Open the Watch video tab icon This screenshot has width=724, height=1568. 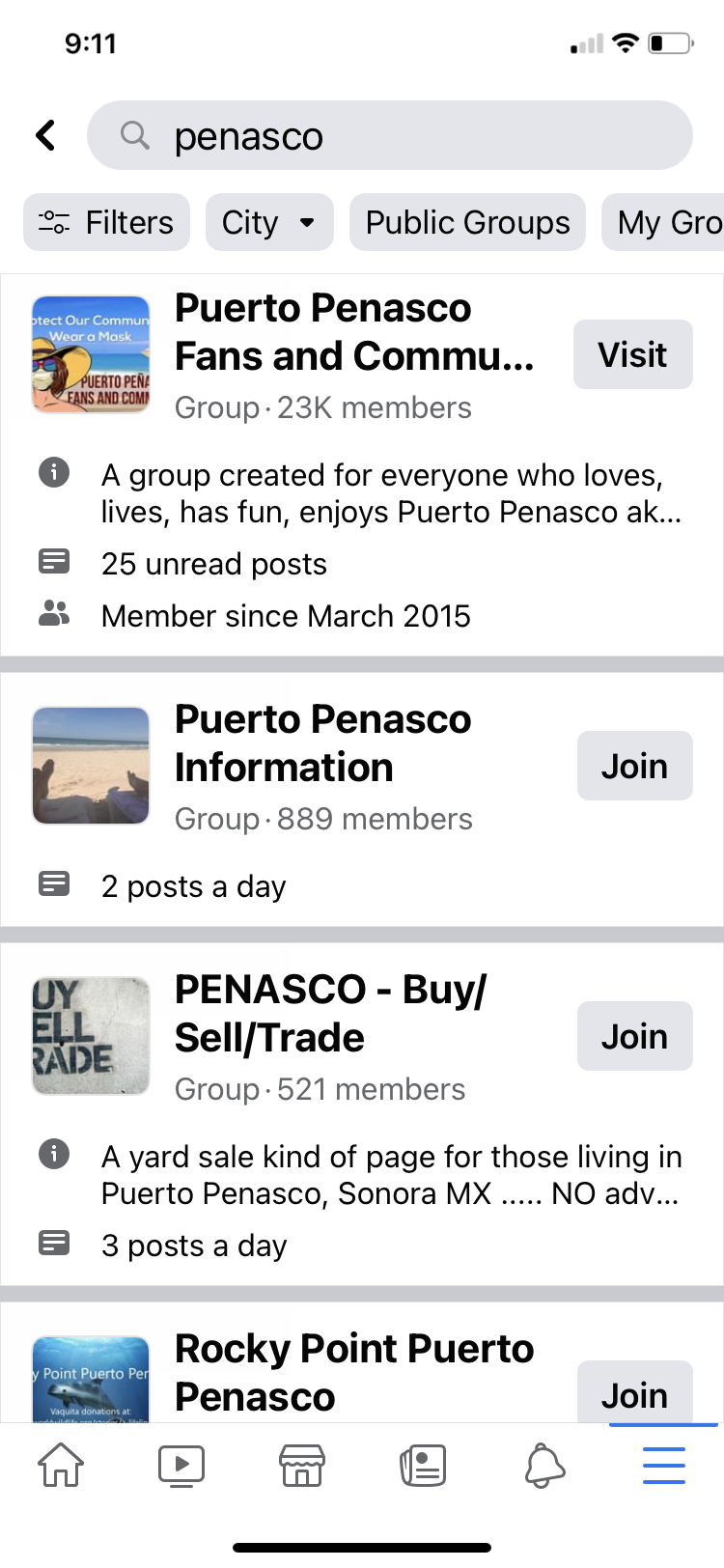[181, 1465]
